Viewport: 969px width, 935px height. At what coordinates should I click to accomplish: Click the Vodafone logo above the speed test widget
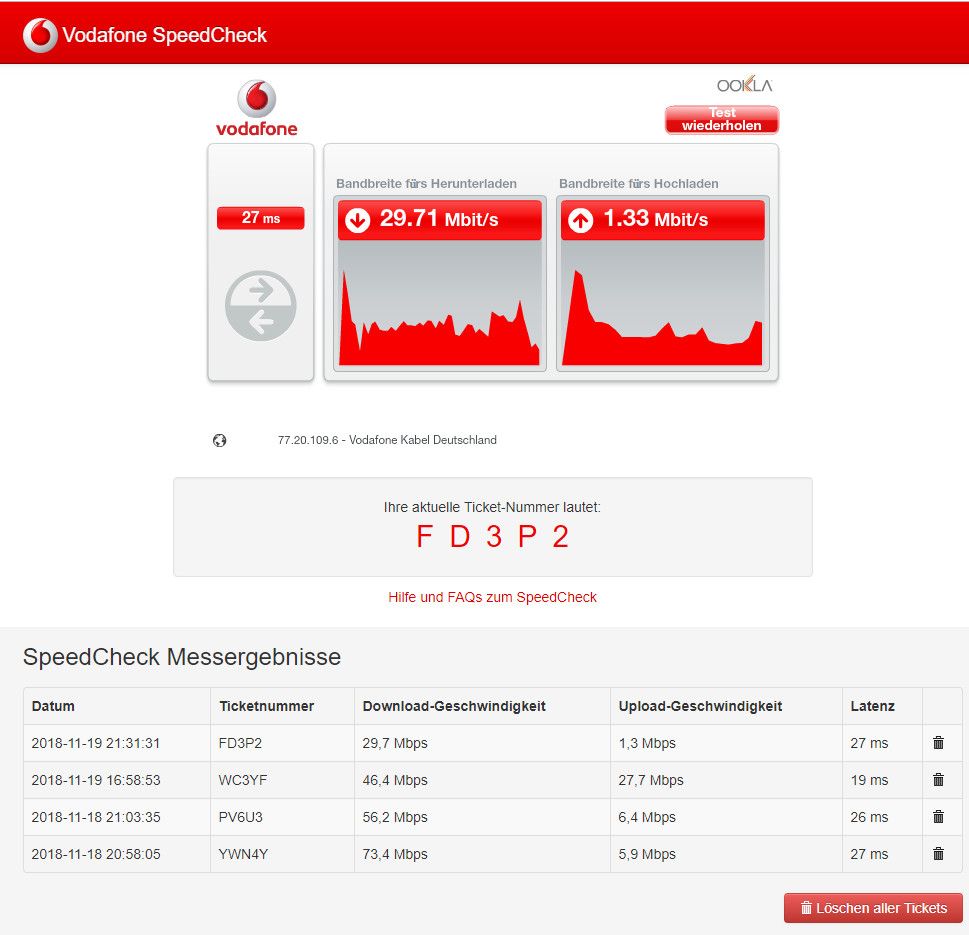pyautogui.click(x=256, y=108)
